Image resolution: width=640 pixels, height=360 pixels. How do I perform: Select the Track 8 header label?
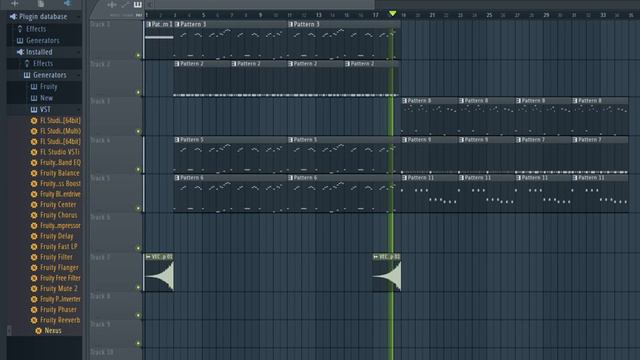(100, 296)
